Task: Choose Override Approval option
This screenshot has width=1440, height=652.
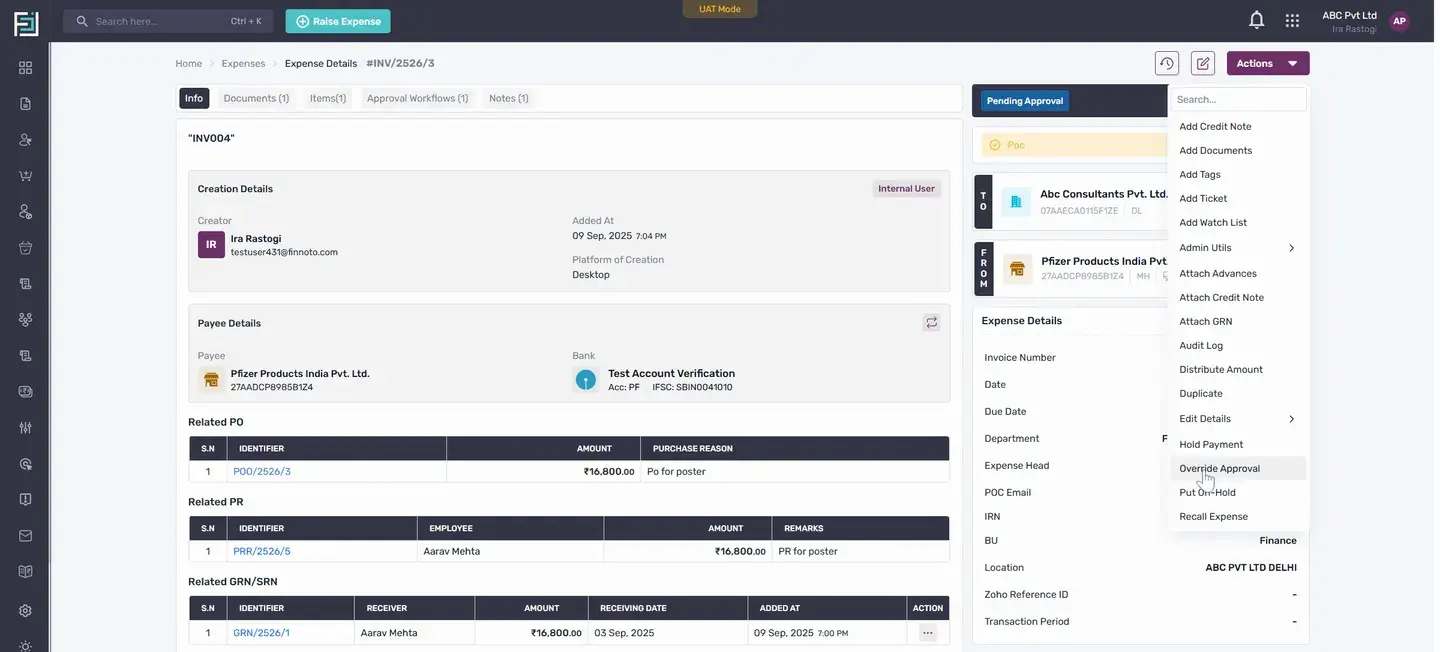Action: (x=1238, y=469)
